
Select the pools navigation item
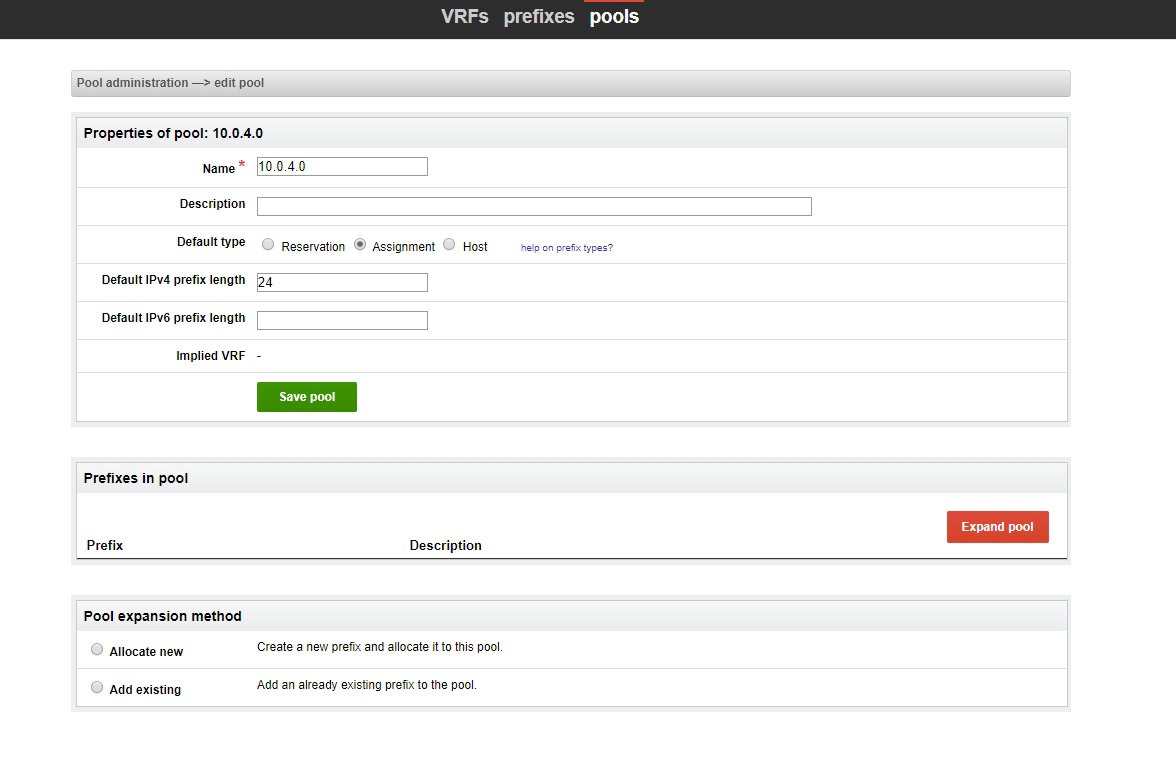(613, 16)
